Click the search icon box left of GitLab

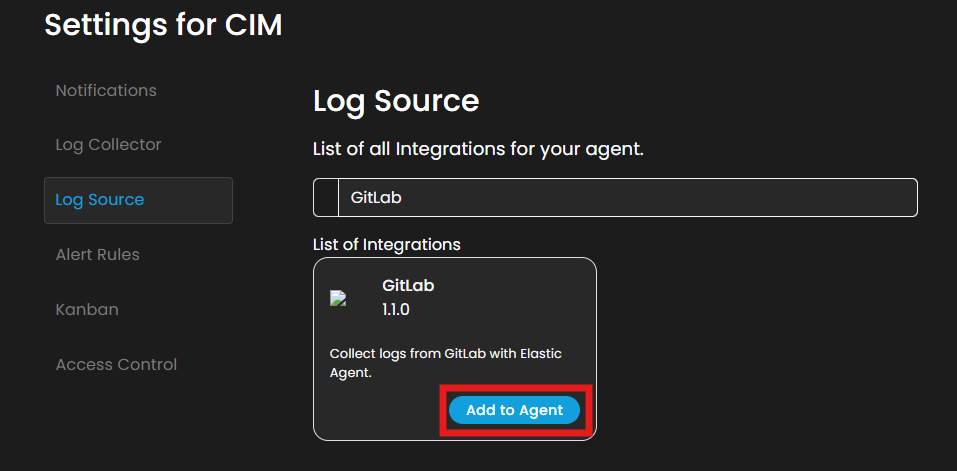(326, 198)
